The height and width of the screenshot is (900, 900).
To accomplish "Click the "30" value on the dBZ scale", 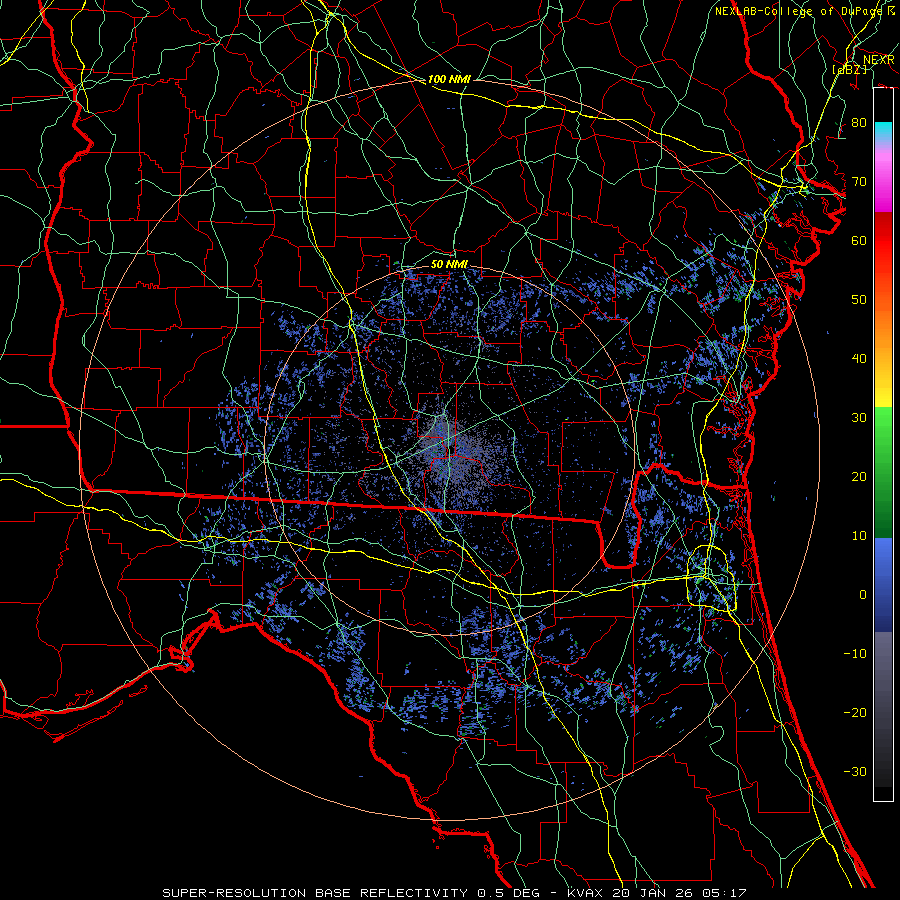I will click(x=859, y=417).
